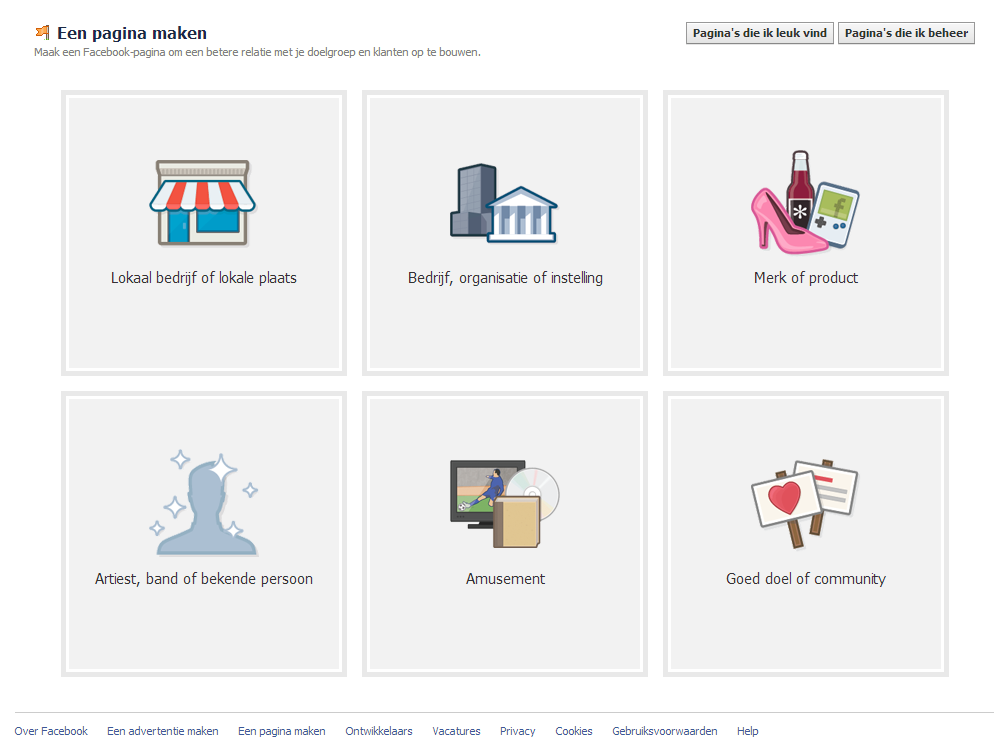Screen dimensions: 994x745
Task: Select 'Artiest, band of bekende persoon' label
Action: click(203, 579)
